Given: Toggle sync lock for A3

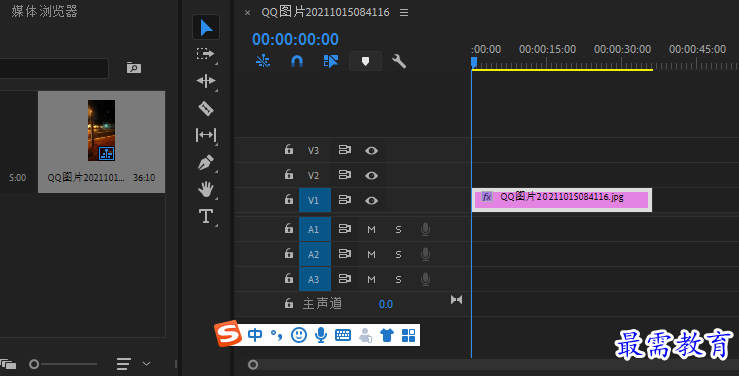Looking at the screenshot, I should point(345,278).
